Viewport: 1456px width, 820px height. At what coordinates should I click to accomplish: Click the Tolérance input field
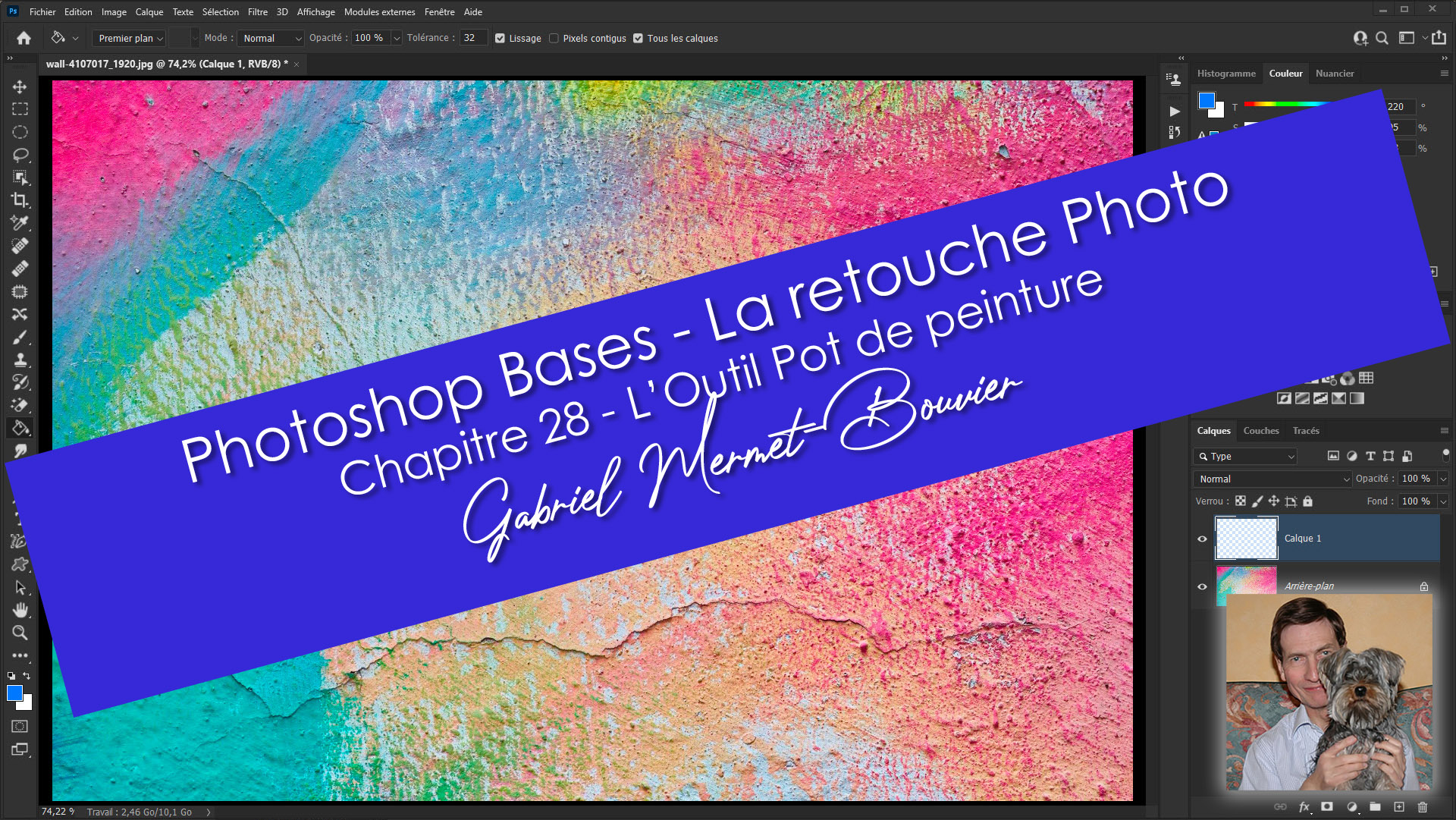click(472, 38)
